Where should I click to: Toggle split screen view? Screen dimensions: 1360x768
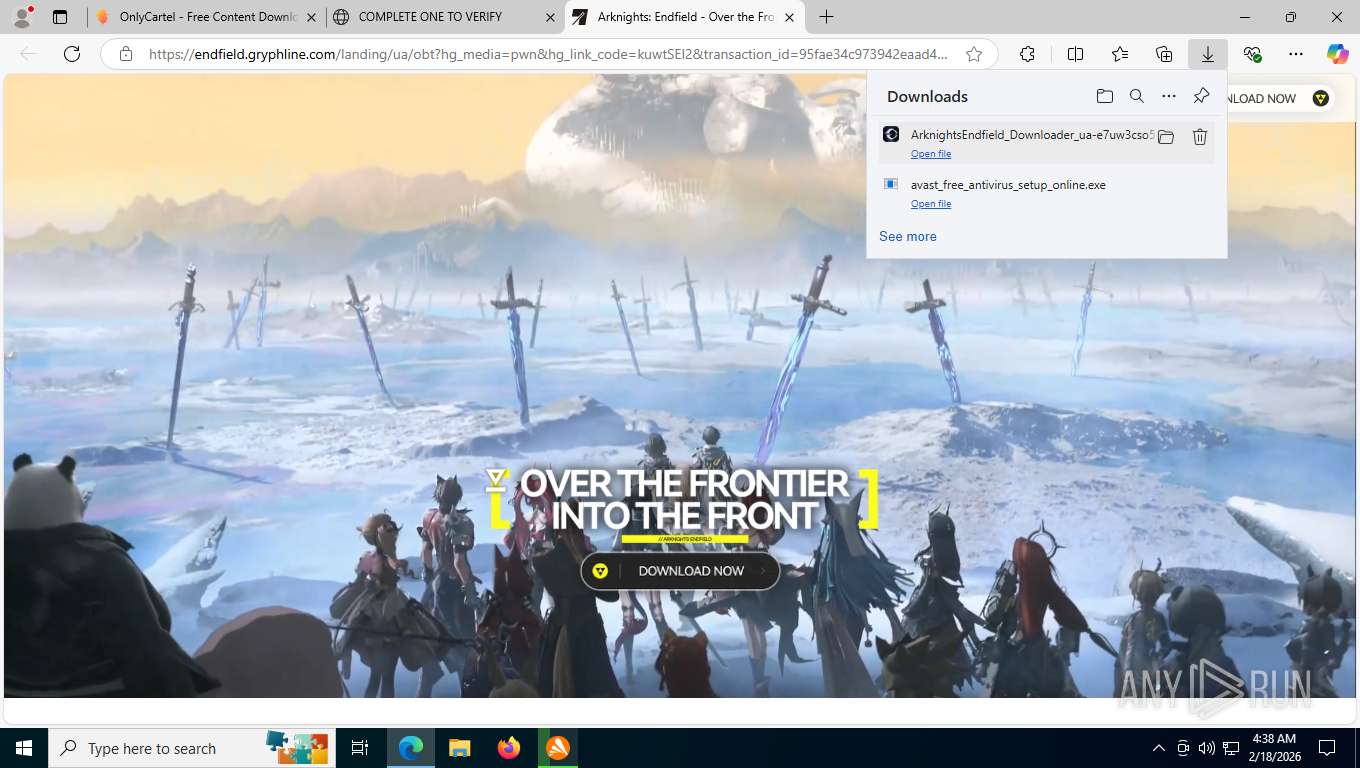coord(1075,54)
